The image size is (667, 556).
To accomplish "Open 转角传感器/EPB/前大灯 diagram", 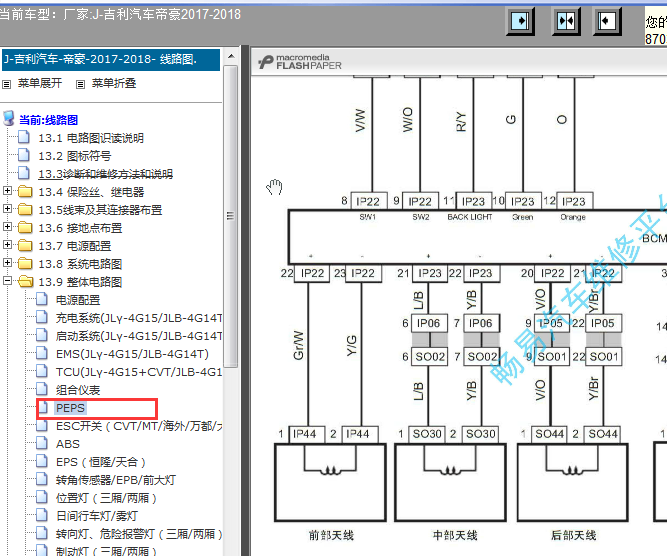I will point(116,480).
